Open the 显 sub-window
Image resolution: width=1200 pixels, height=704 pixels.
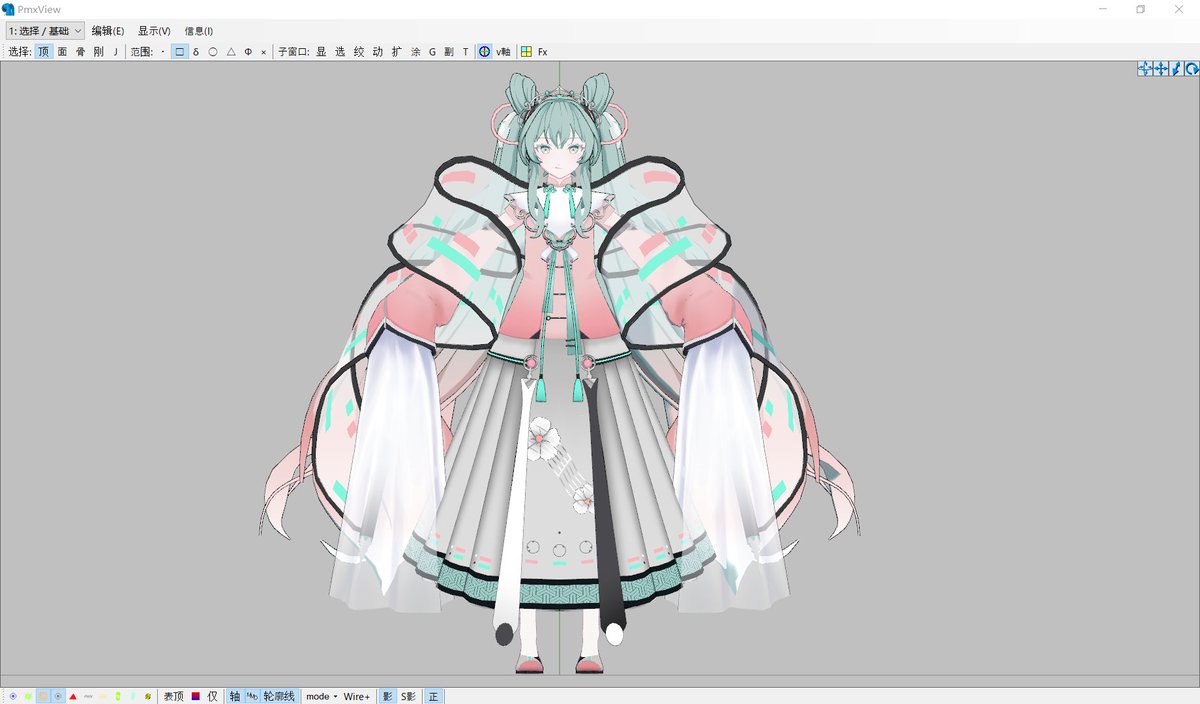[321, 51]
